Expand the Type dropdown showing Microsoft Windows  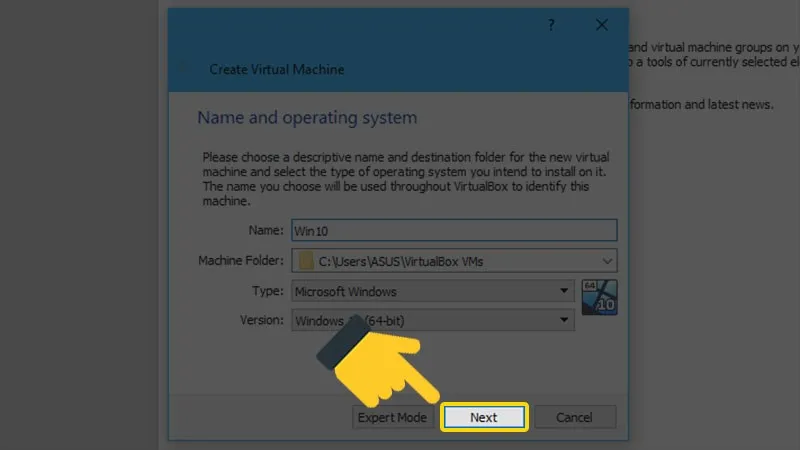432,292
